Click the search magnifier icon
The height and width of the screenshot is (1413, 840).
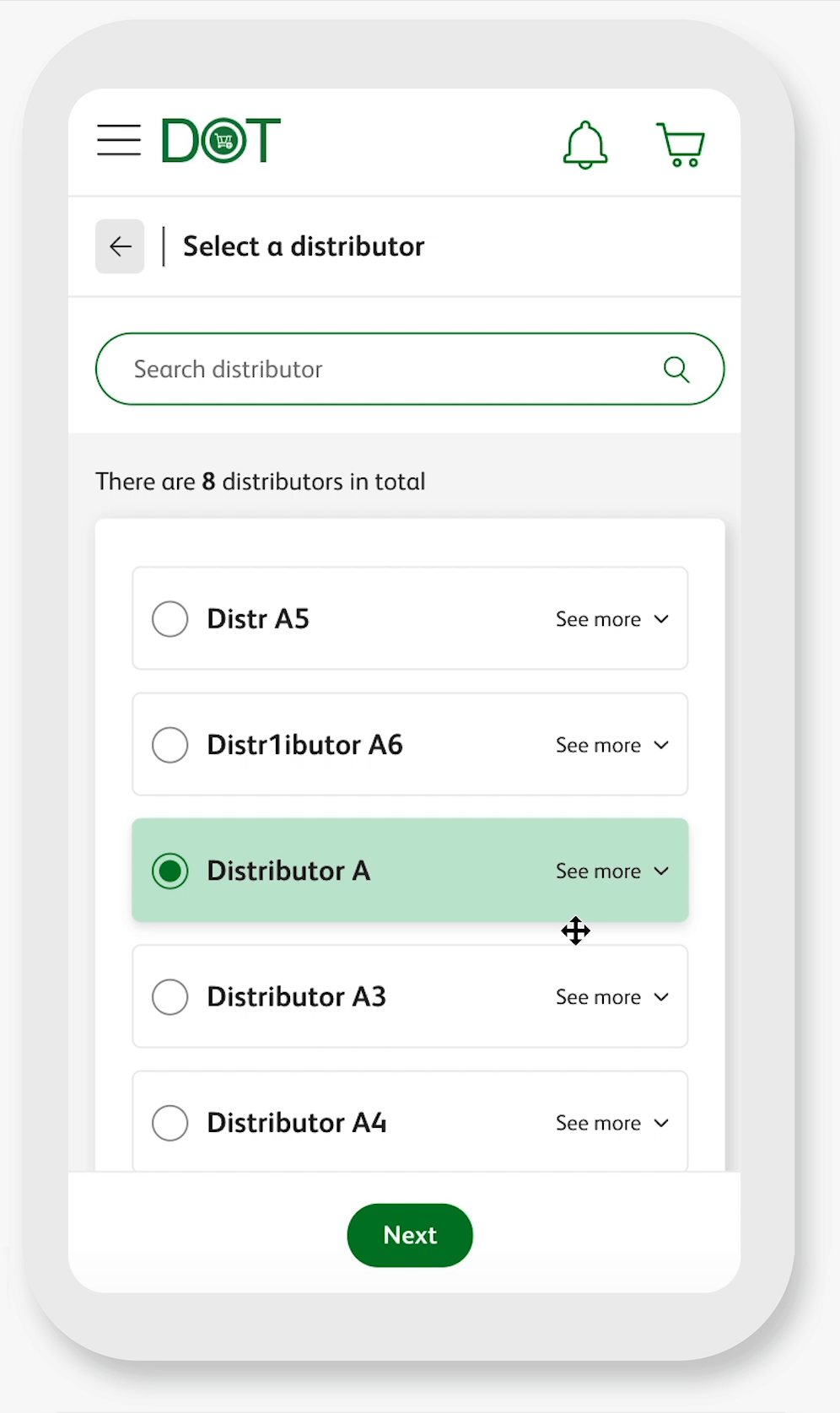(676, 369)
